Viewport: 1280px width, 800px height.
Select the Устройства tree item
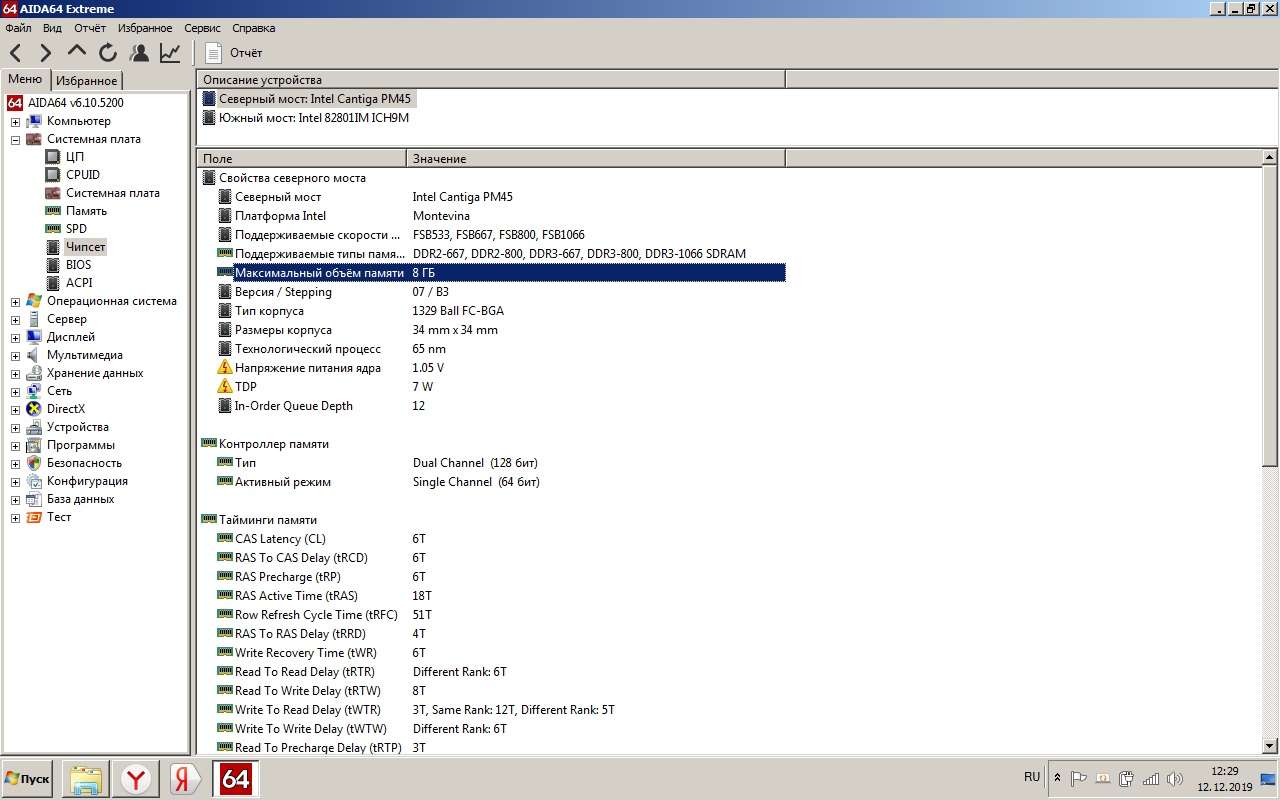click(x=77, y=427)
